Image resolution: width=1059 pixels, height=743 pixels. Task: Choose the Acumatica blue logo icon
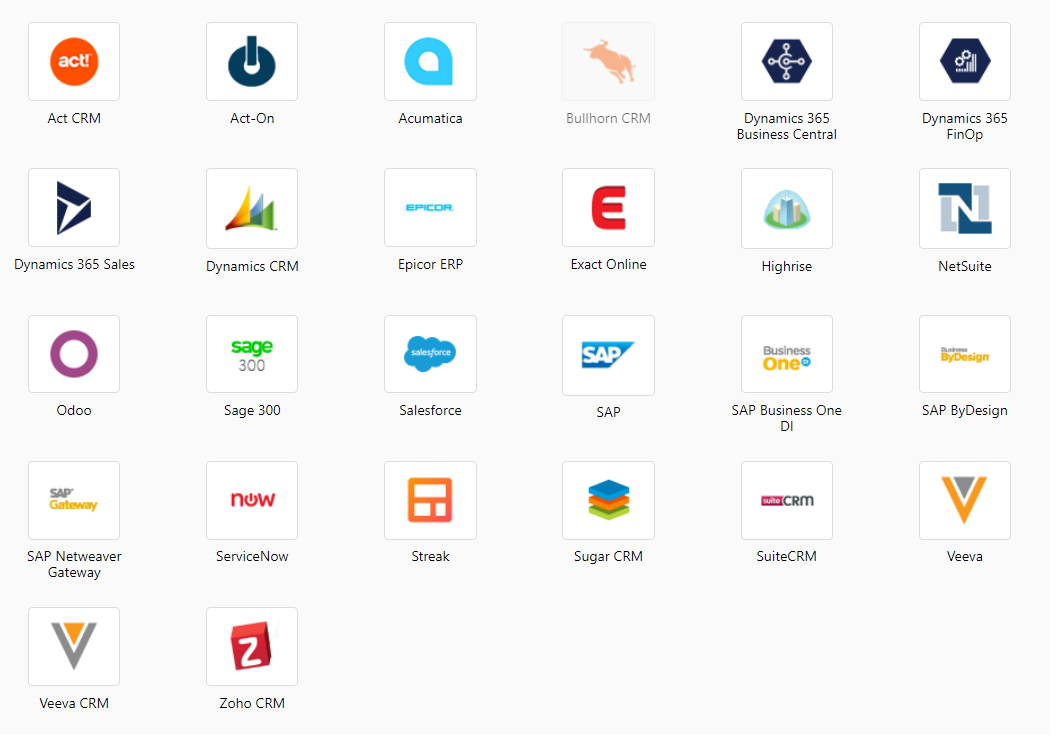click(430, 61)
